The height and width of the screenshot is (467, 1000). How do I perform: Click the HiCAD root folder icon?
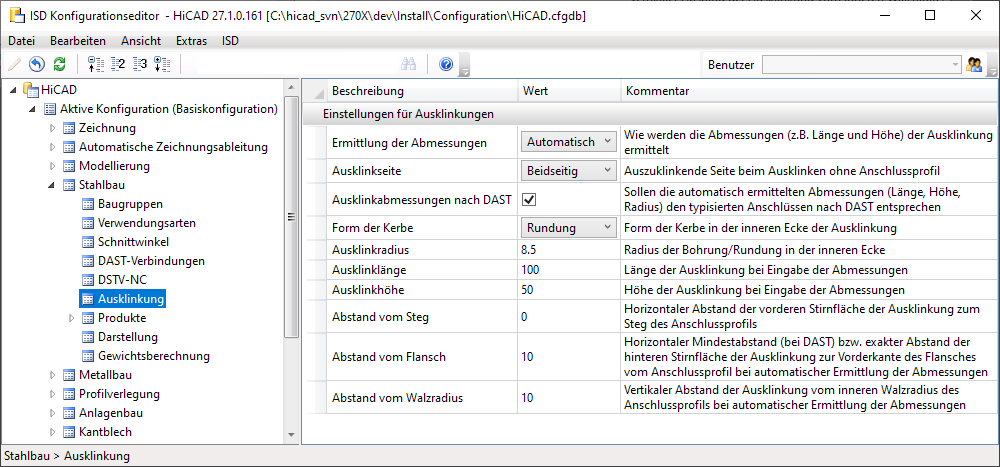pos(30,89)
